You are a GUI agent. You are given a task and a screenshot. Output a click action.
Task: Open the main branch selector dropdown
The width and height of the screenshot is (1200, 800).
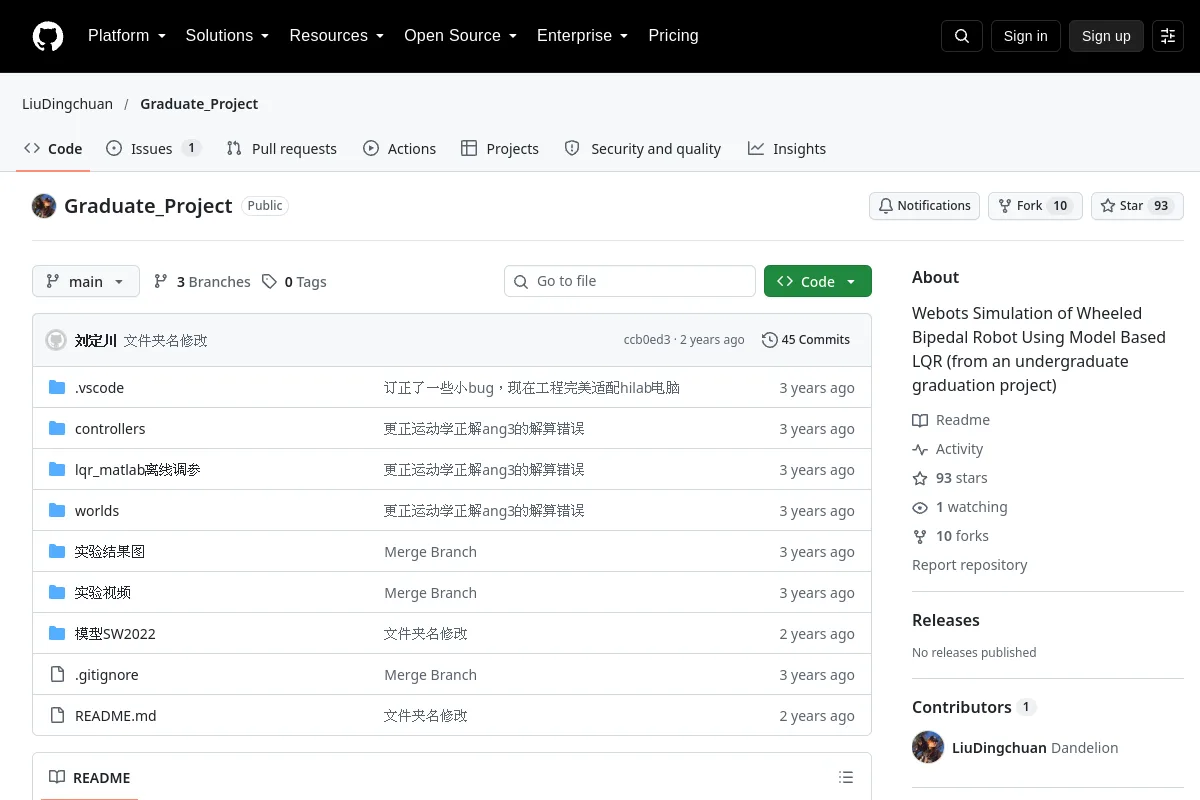point(86,282)
